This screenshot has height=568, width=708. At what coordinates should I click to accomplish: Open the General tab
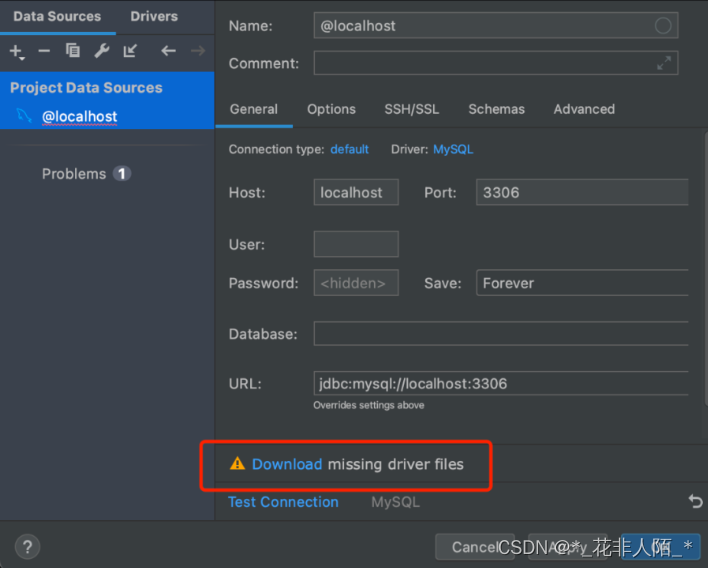click(254, 109)
